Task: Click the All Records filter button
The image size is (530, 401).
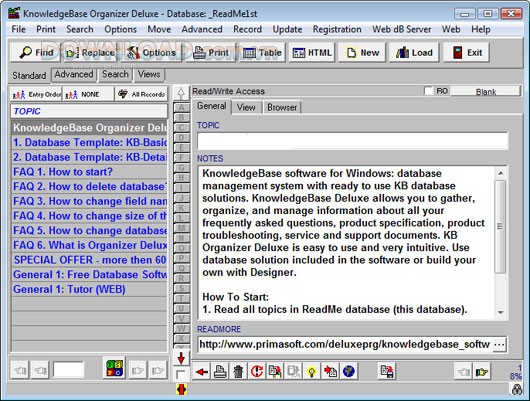Action: [141, 94]
